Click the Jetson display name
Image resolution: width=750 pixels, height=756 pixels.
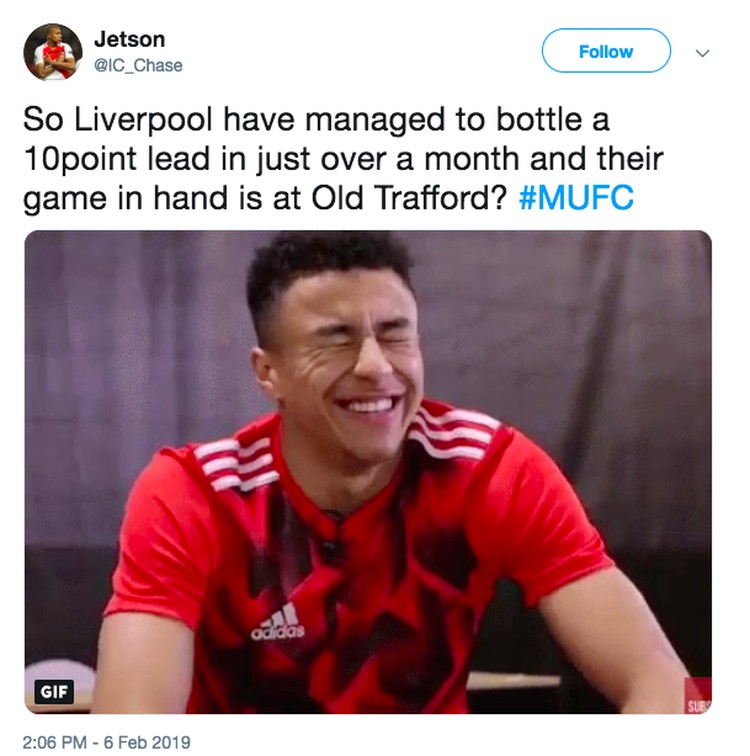coord(130,39)
